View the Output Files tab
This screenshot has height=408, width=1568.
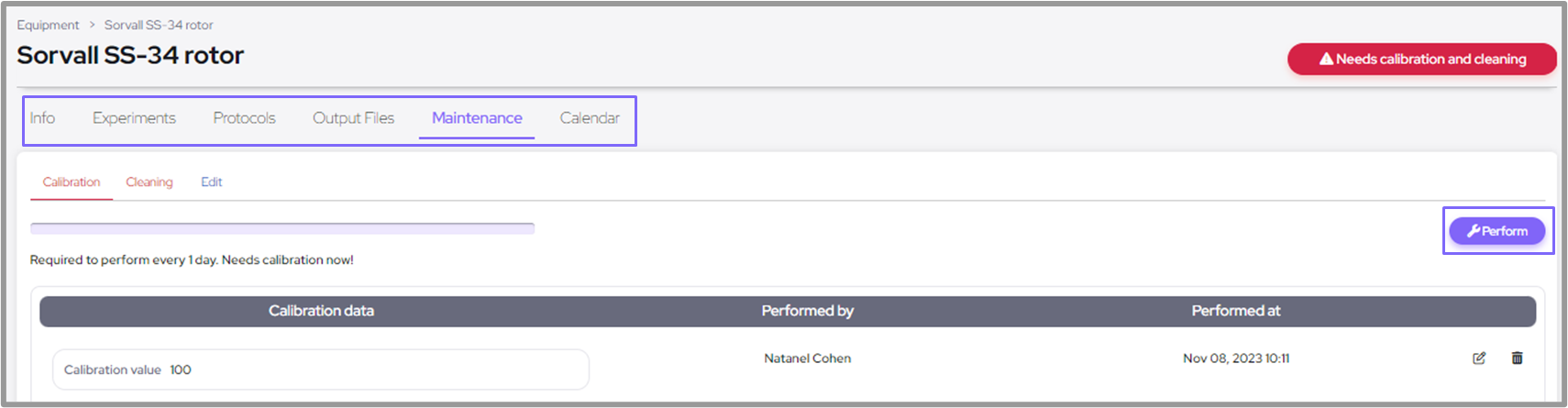coord(353,118)
